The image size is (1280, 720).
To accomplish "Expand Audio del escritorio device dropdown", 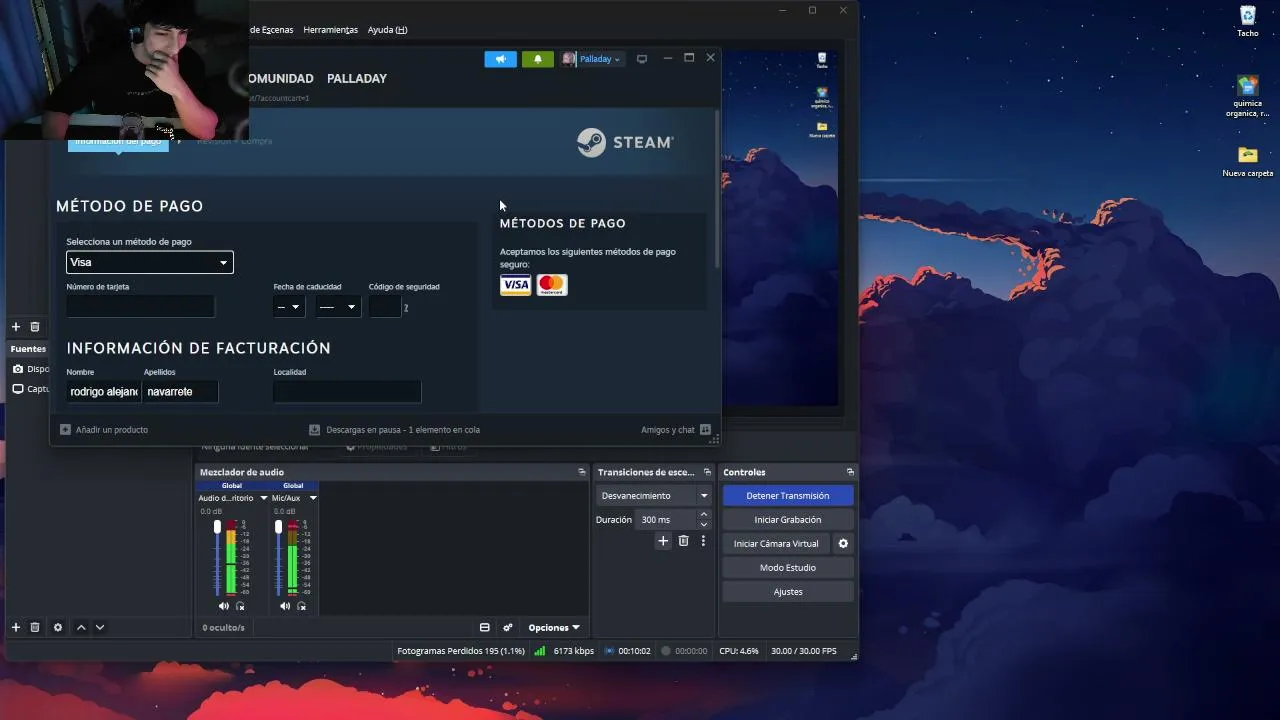I will 264,498.
